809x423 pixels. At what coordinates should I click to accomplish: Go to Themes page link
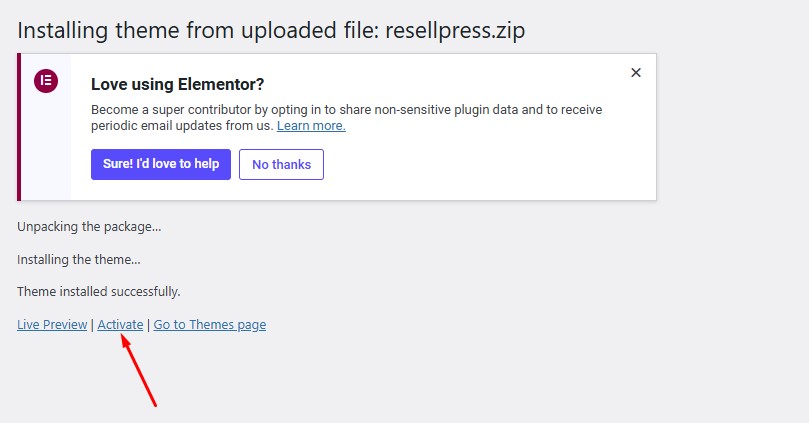(x=209, y=325)
